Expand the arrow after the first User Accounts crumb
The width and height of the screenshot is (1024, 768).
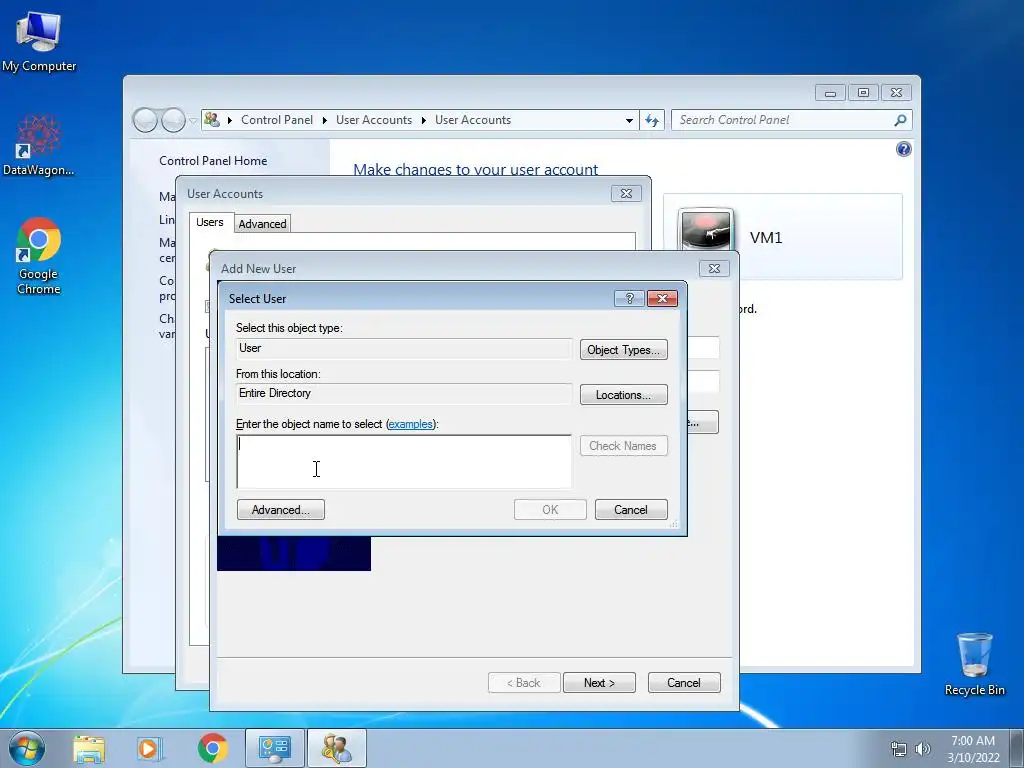[x=424, y=121]
